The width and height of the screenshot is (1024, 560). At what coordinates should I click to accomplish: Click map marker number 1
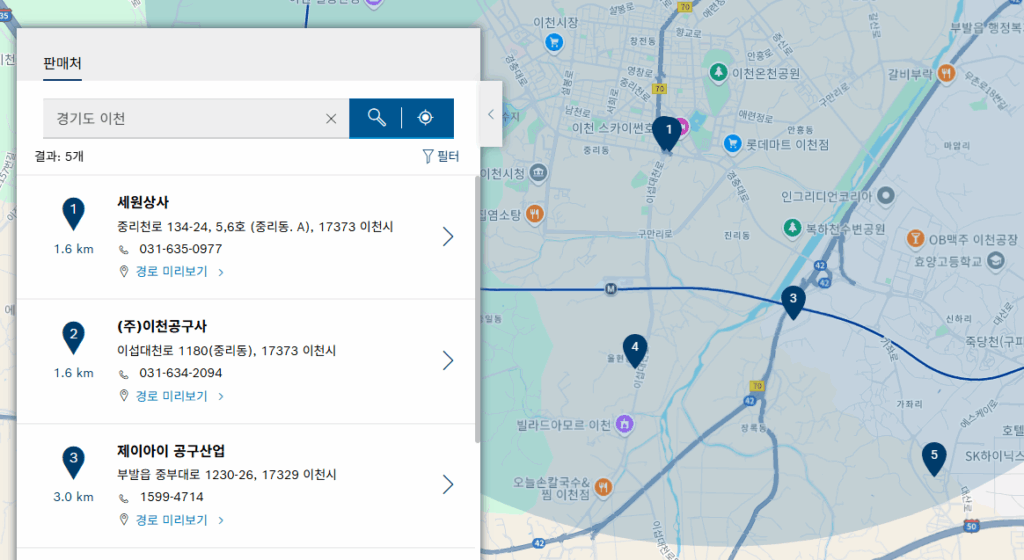[x=667, y=133]
